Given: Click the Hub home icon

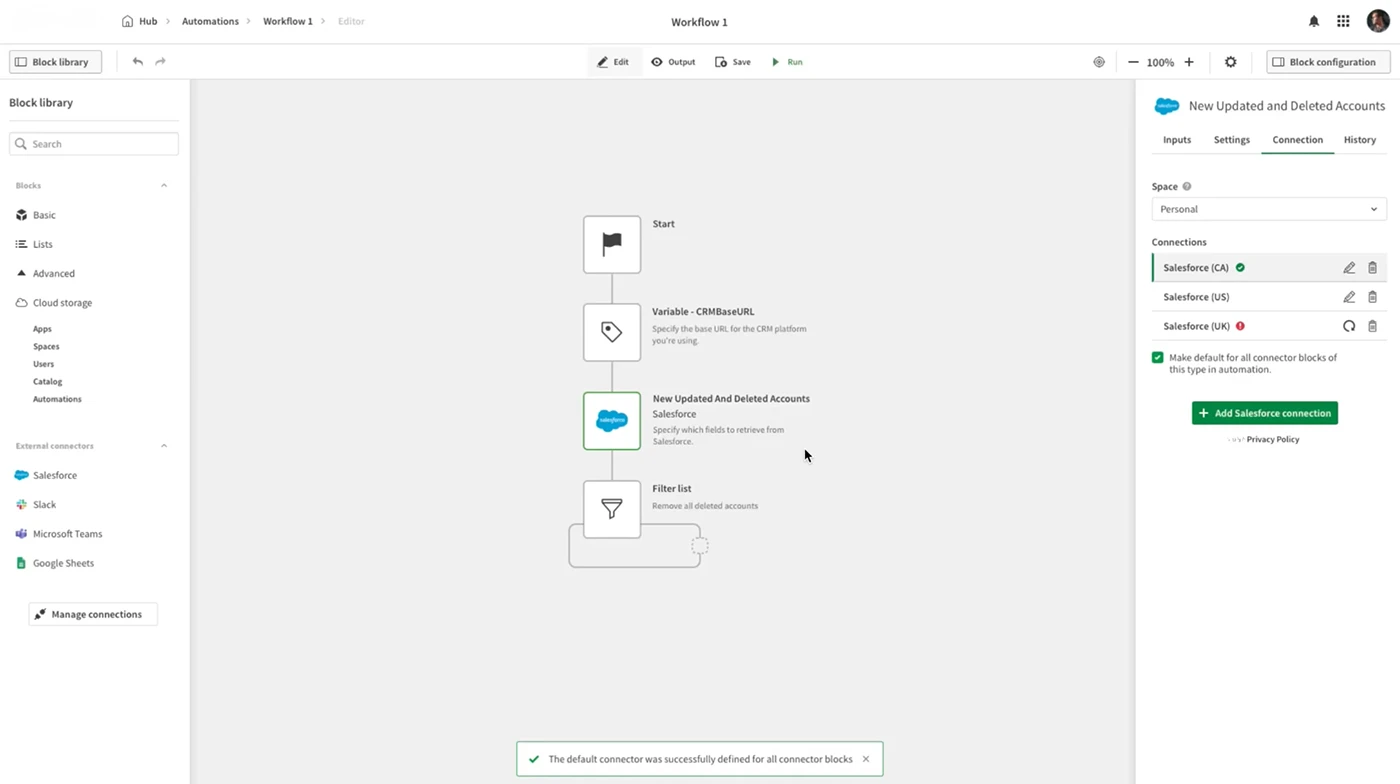Looking at the screenshot, I should (x=127, y=21).
